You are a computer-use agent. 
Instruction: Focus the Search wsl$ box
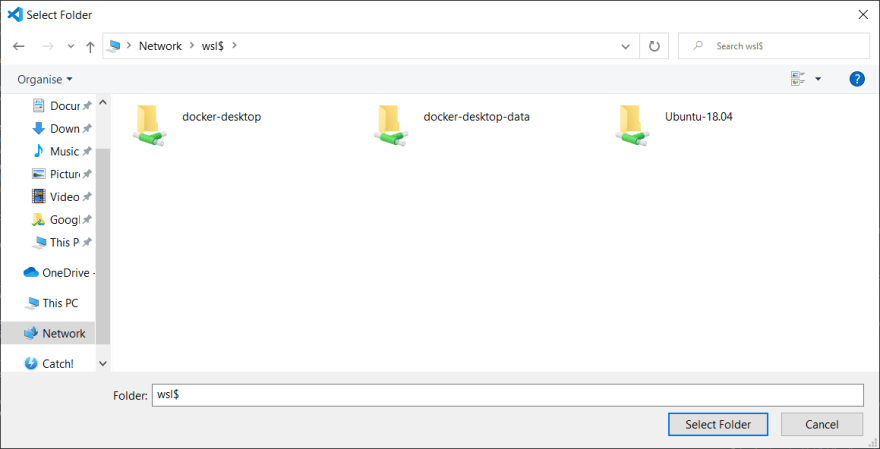pos(773,46)
